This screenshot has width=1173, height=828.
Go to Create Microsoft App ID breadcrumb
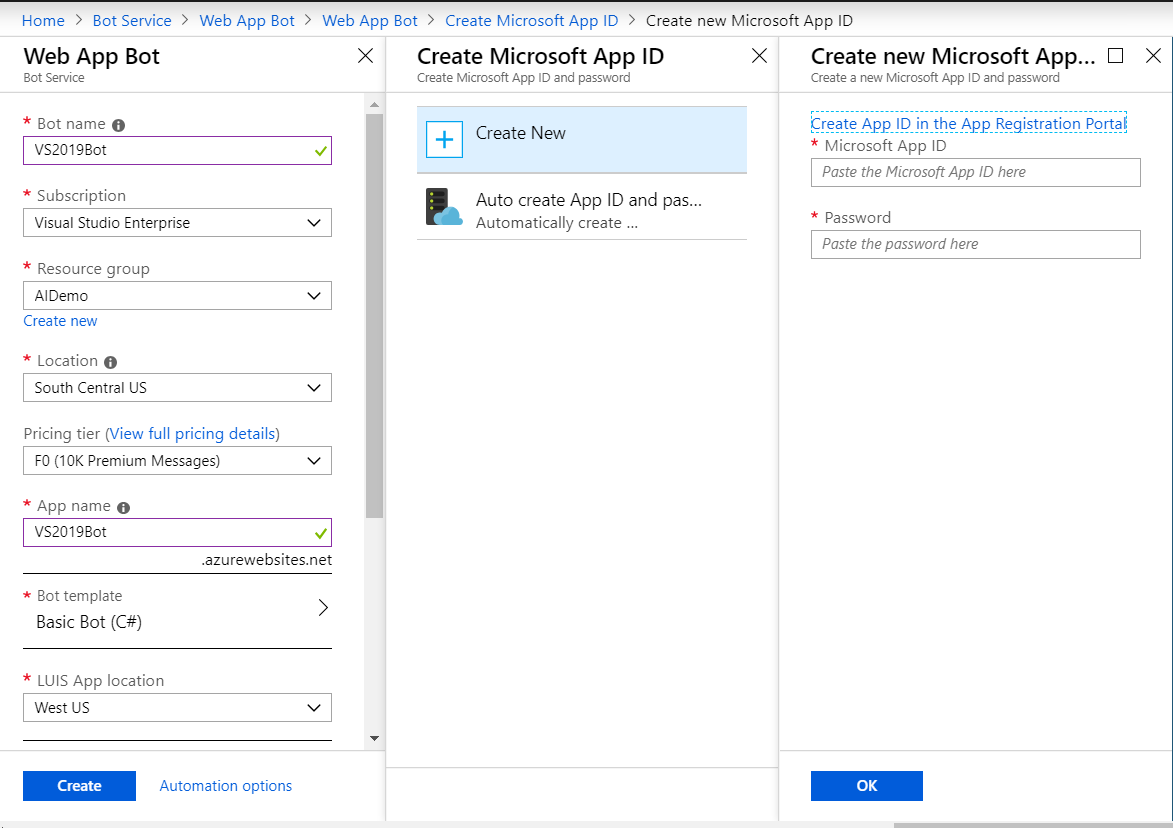532,21
